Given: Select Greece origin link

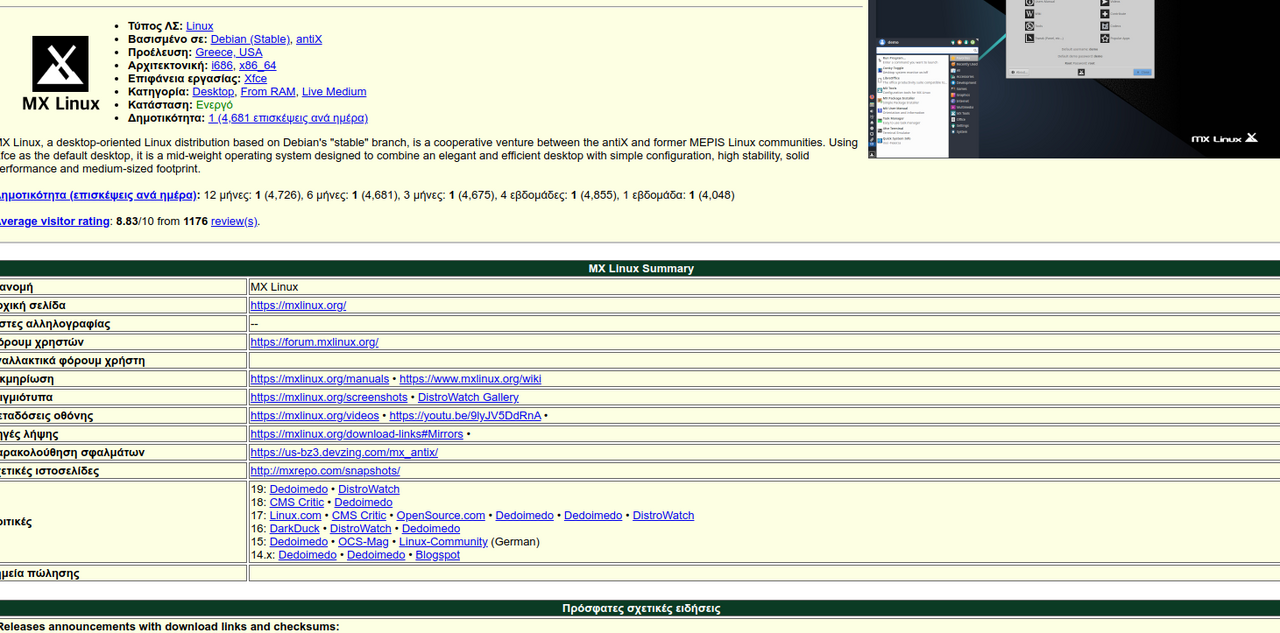Looking at the screenshot, I should tap(214, 52).
